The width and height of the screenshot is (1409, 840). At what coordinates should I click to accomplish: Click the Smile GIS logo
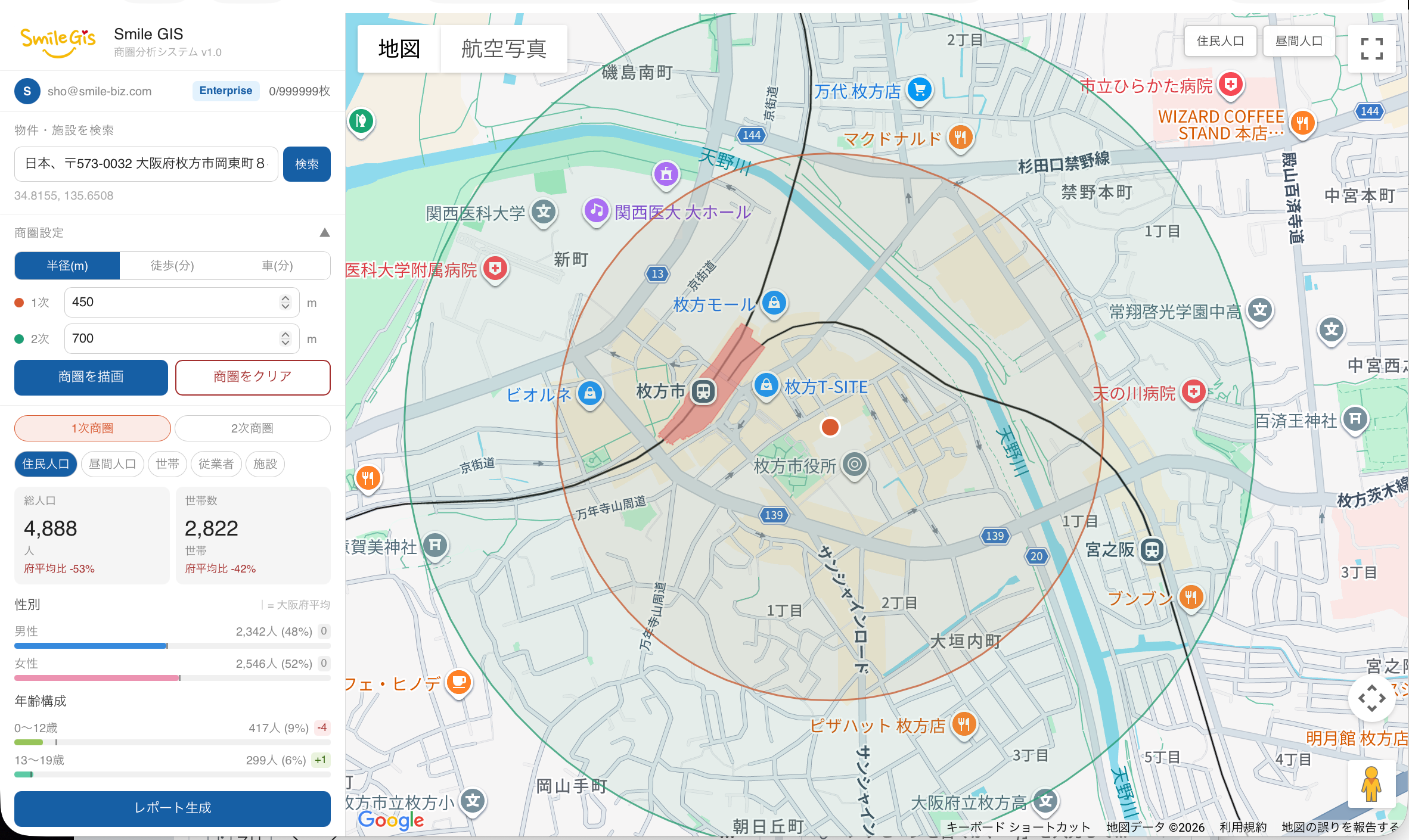point(58,43)
